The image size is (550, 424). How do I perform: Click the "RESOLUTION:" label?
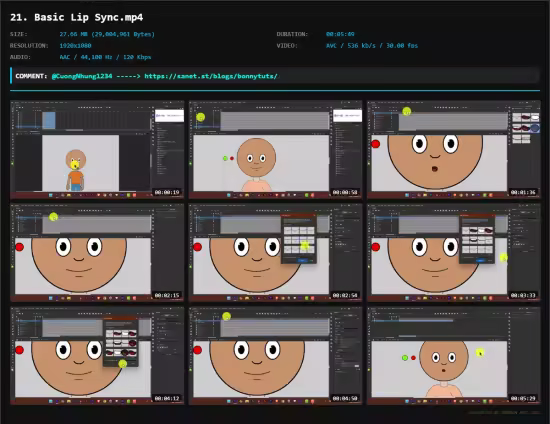click(29, 46)
